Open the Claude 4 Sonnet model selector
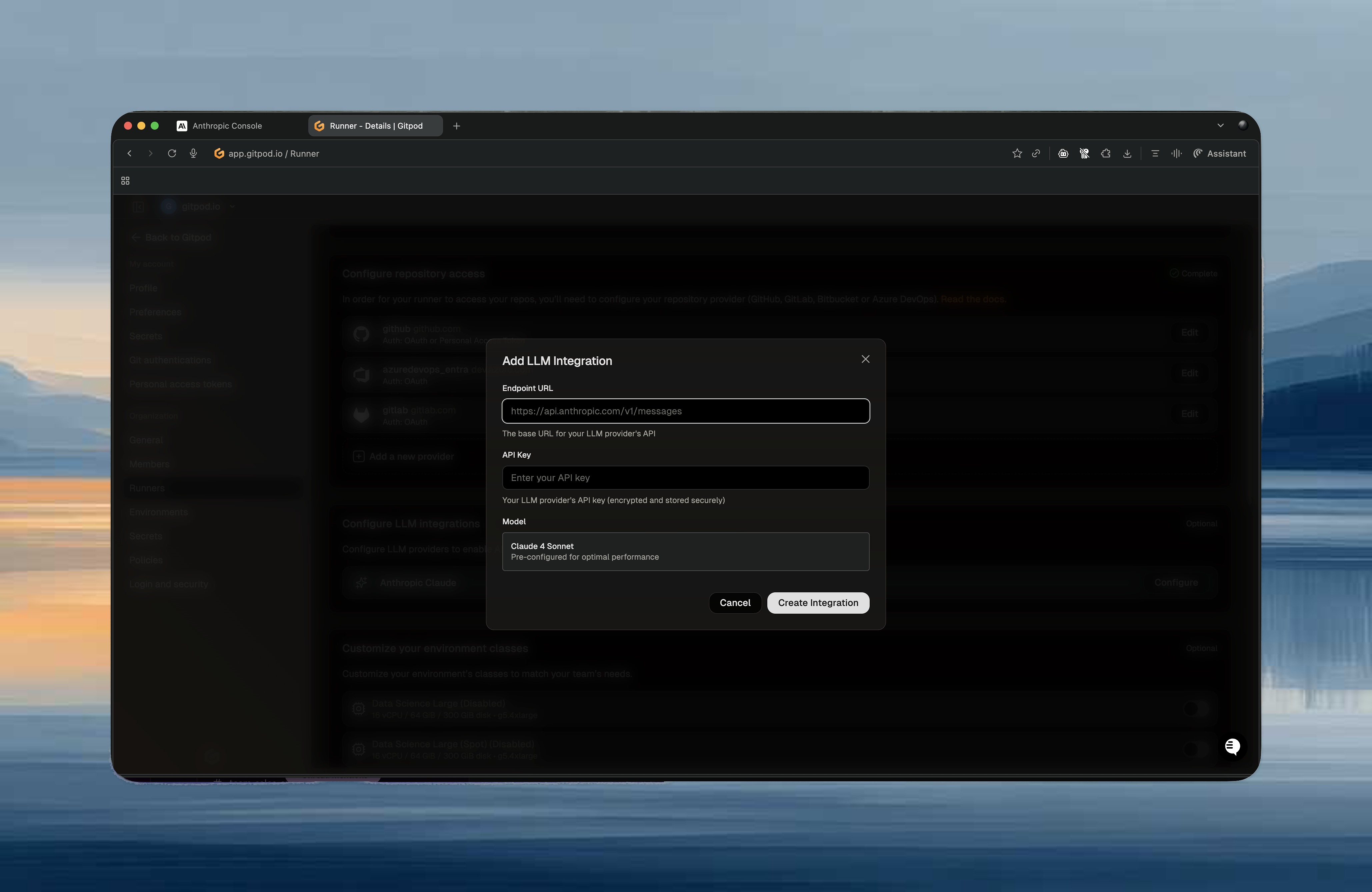The width and height of the screenshot is (1372, 892). pos(685,551)
